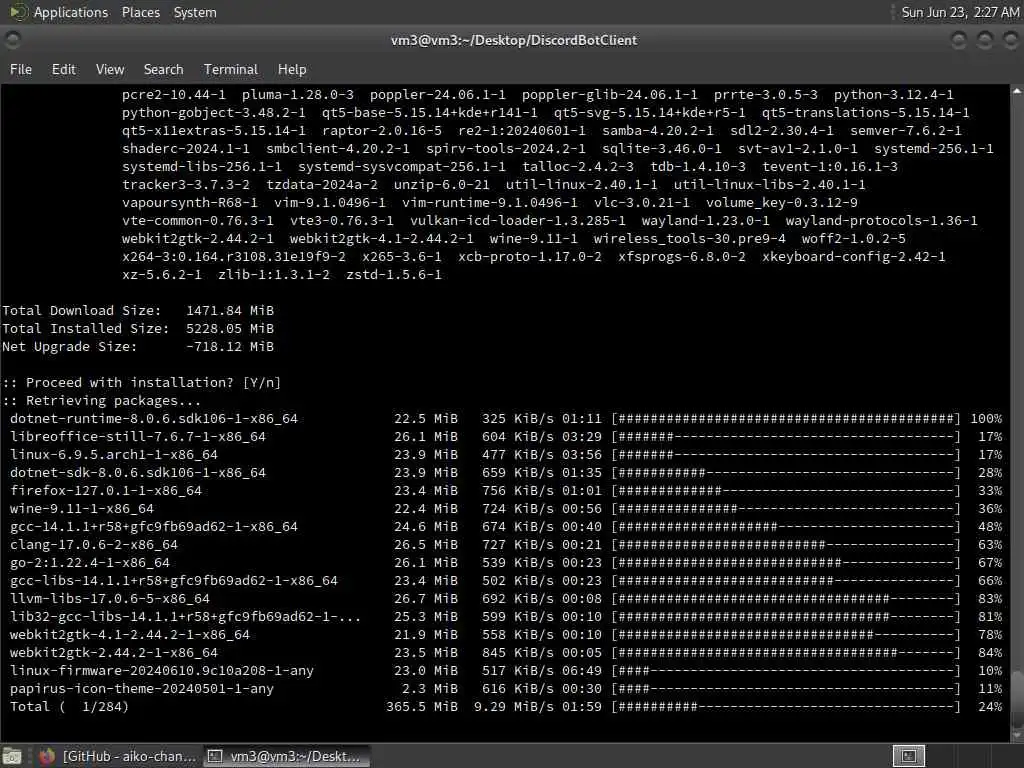Open the Edit menu
Viewport: 1024px width, 768px height.
[x=63, y=69]
